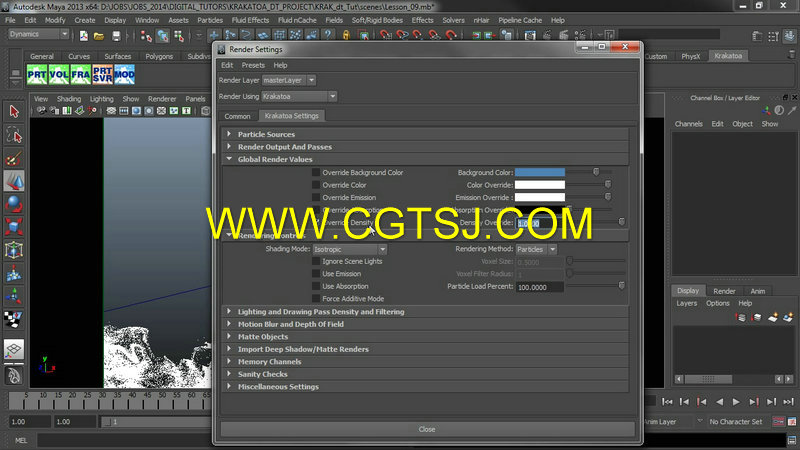This screenshot has width=800, height=450.
Task: Open Edit menu in Render Settings
Action: click(x=227, y=65)
